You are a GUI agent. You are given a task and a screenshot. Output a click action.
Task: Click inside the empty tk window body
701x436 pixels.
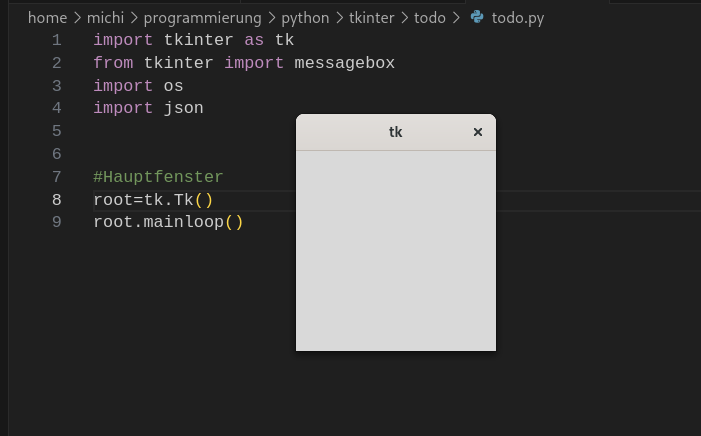tap(396, 250)
